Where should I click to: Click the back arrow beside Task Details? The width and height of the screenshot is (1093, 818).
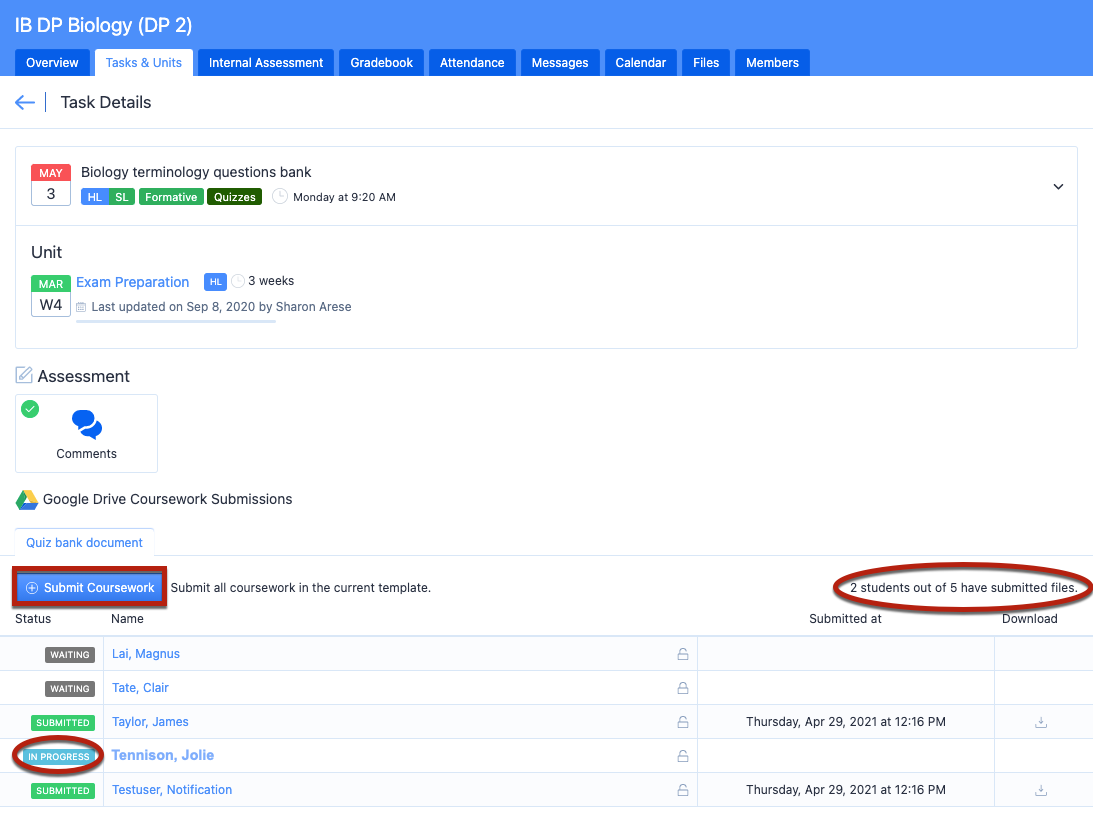tap(25, 103)
